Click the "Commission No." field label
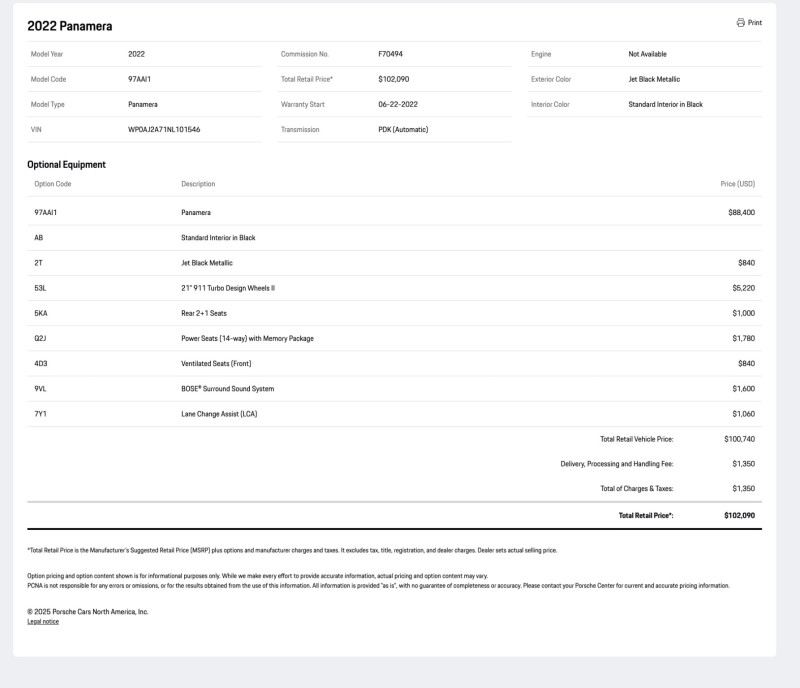The height and width of the screenshot is (688, 800). [305, 54]
